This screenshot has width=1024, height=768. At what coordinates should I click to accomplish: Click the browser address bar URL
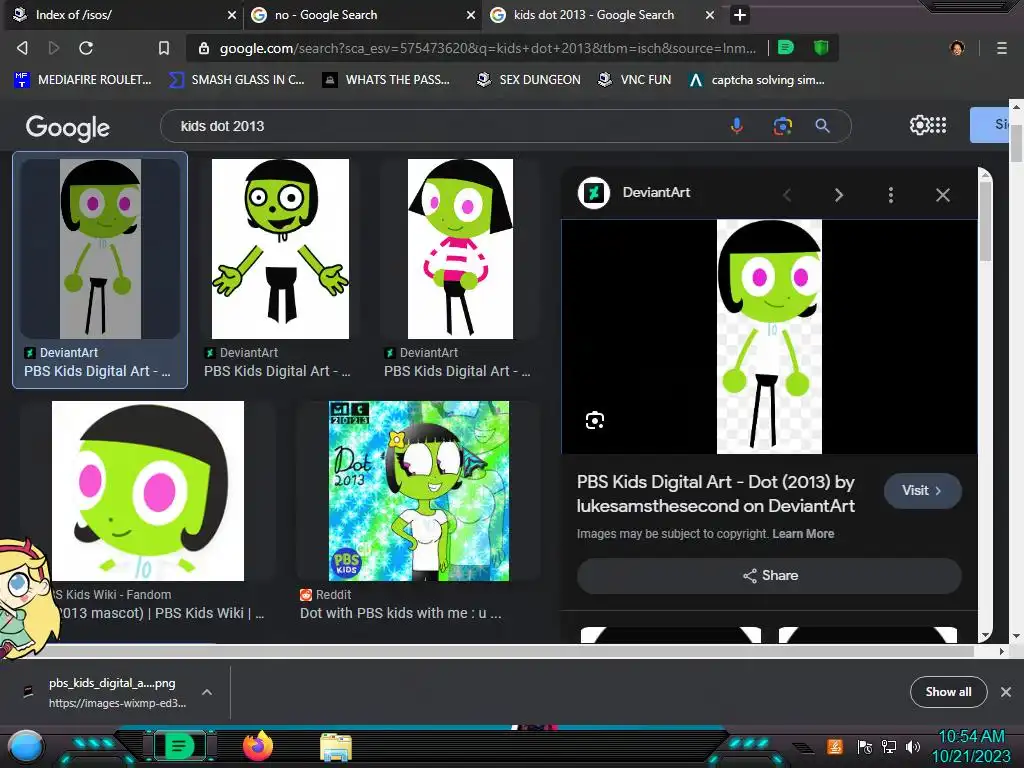[488, 48]
